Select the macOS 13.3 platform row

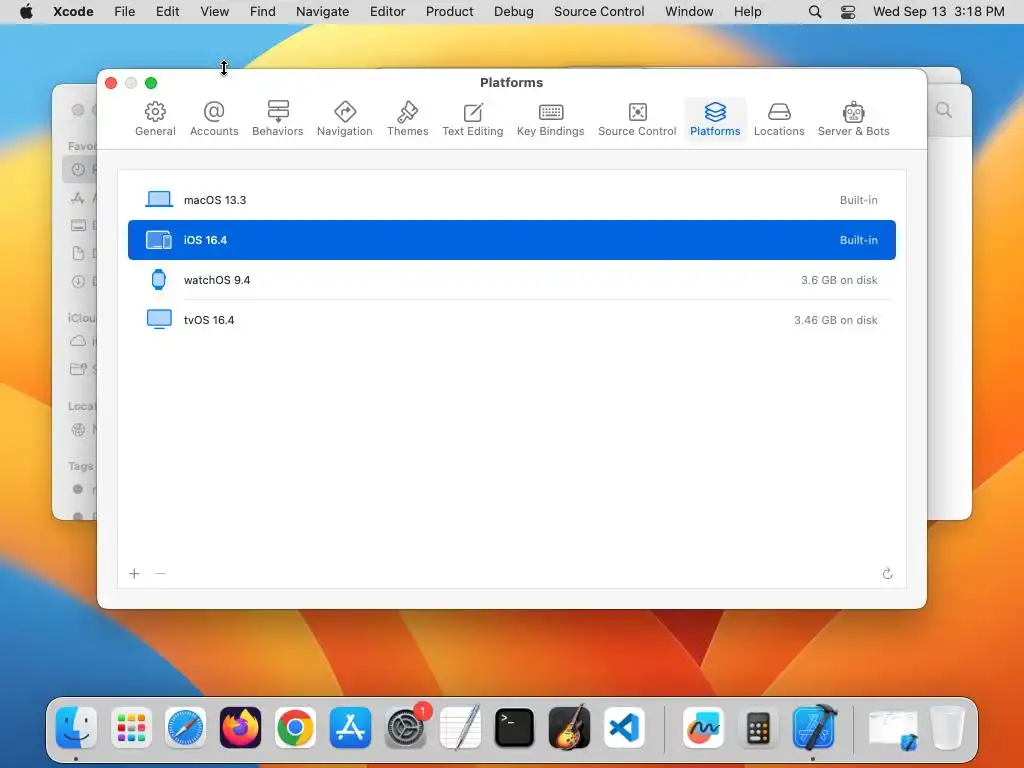click(512, 200)
